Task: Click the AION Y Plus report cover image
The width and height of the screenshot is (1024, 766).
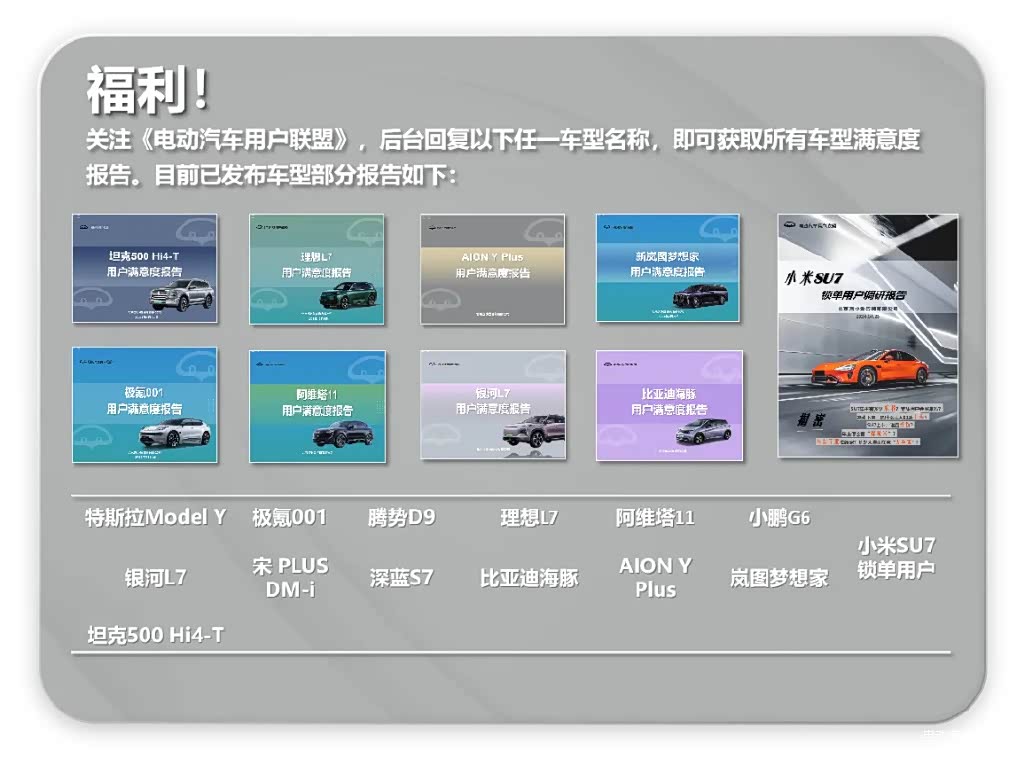Action: pos(492,268)
